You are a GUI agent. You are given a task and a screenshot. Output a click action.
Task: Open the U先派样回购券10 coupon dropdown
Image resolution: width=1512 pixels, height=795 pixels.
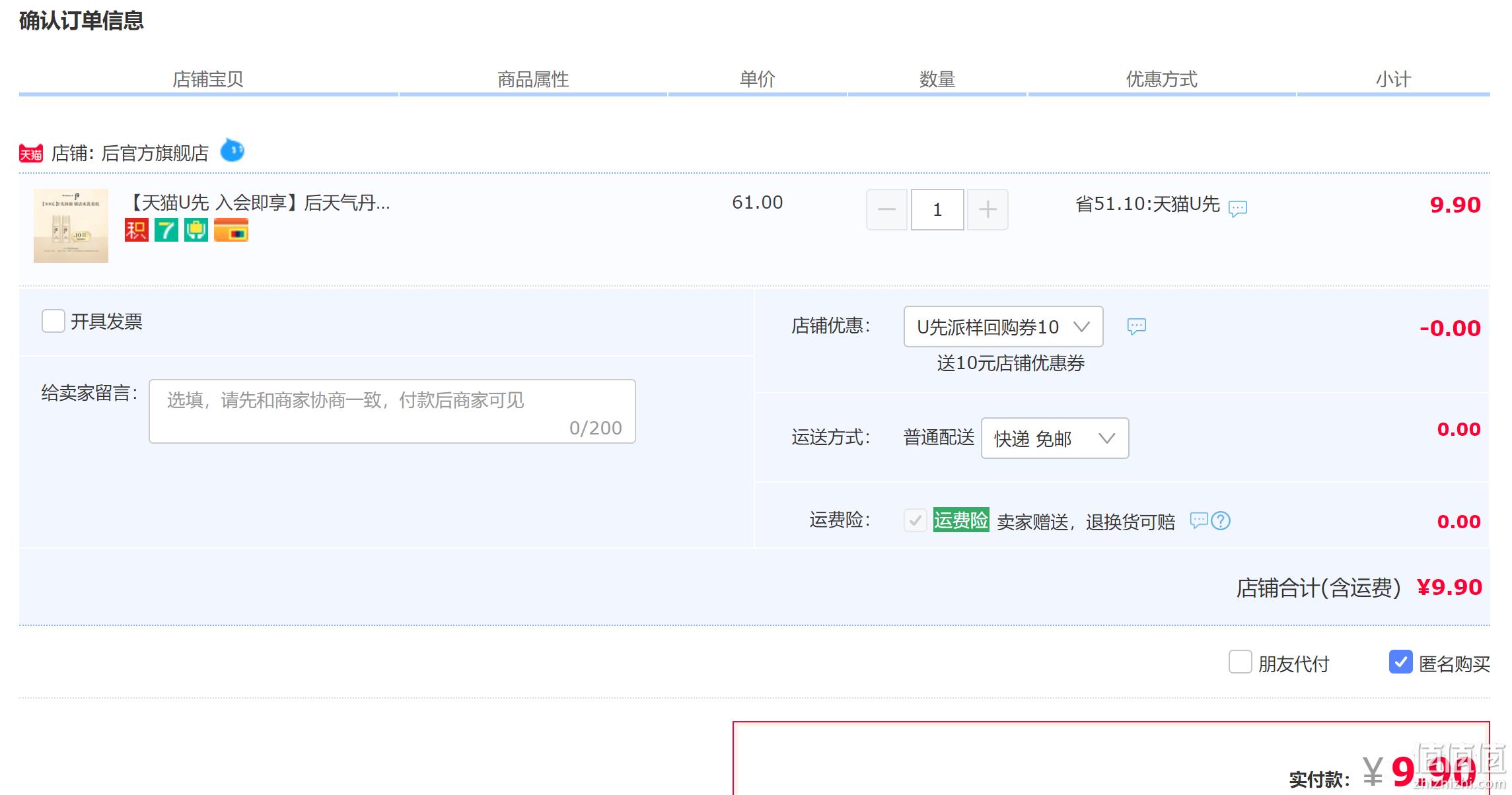[1003, 326]
